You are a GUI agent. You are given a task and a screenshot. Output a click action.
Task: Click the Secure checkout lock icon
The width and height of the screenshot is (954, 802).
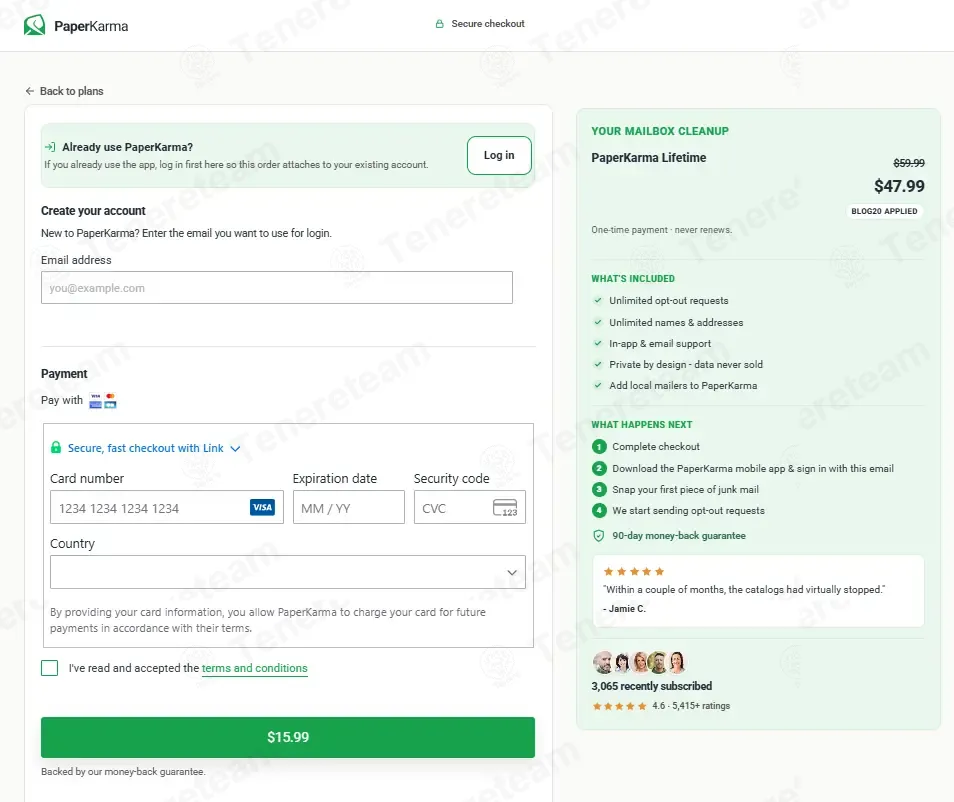[x=439, y=24]
